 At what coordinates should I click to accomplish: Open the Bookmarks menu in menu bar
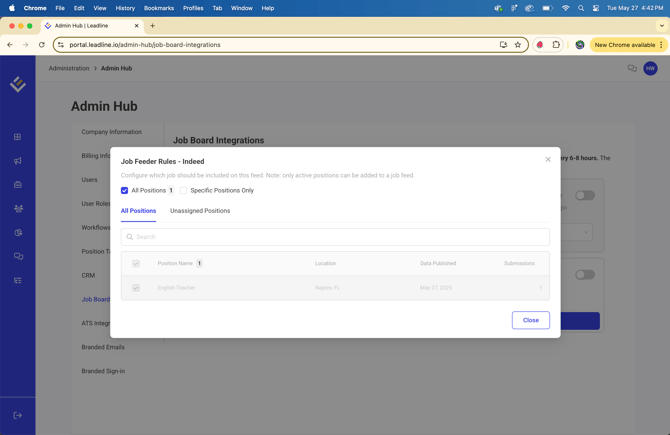click(159, 8)
